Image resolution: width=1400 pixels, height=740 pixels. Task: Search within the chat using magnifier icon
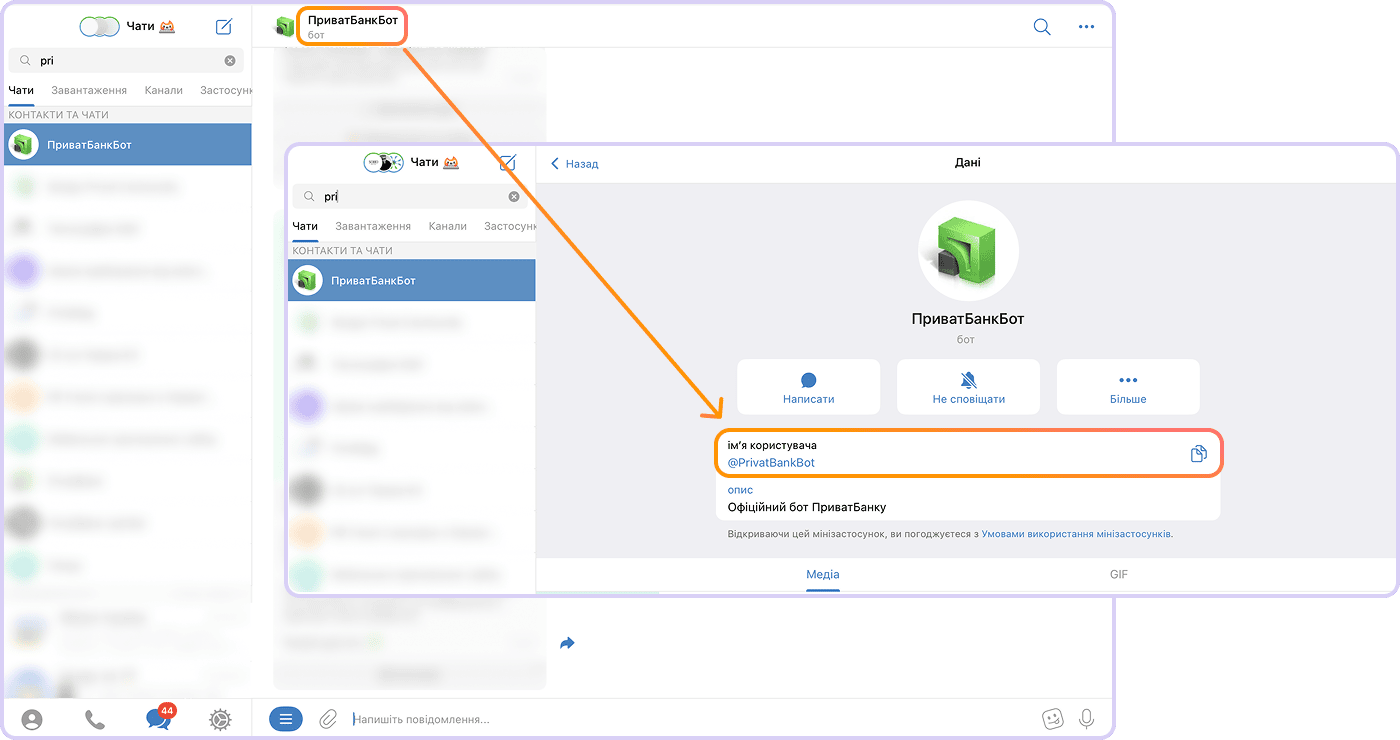(x=1042, y=27)
